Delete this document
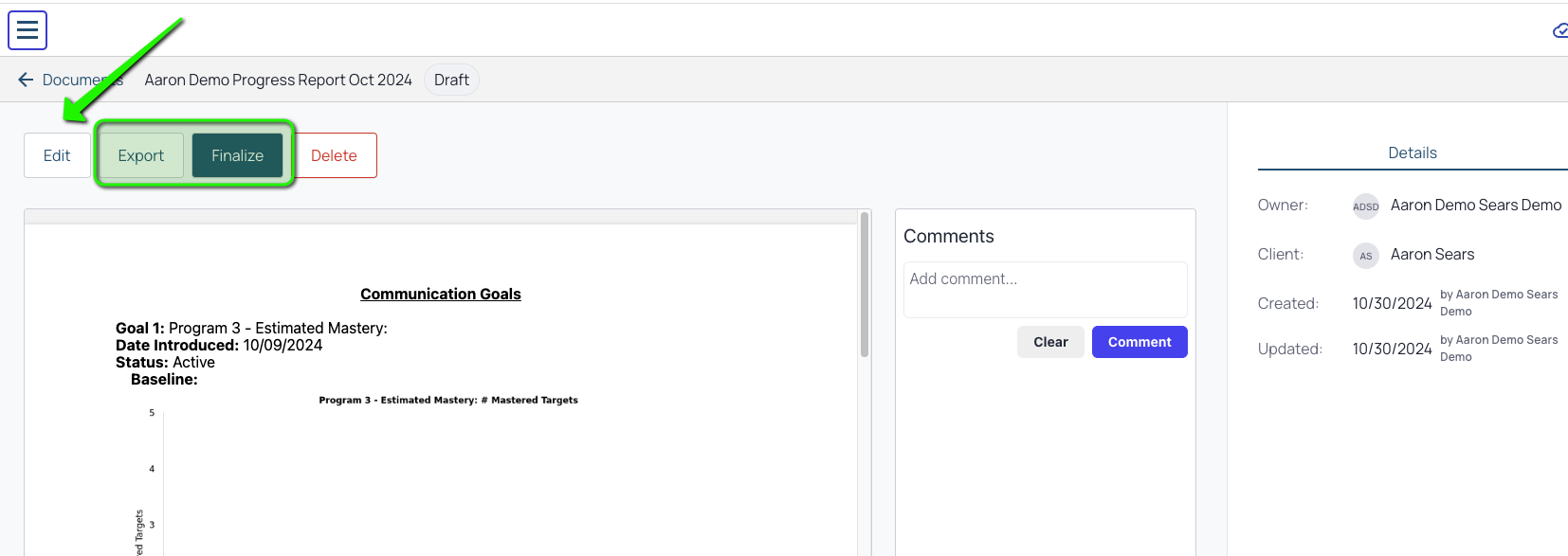Viewport: 1568px width, 556px height. tap(335, 155)
